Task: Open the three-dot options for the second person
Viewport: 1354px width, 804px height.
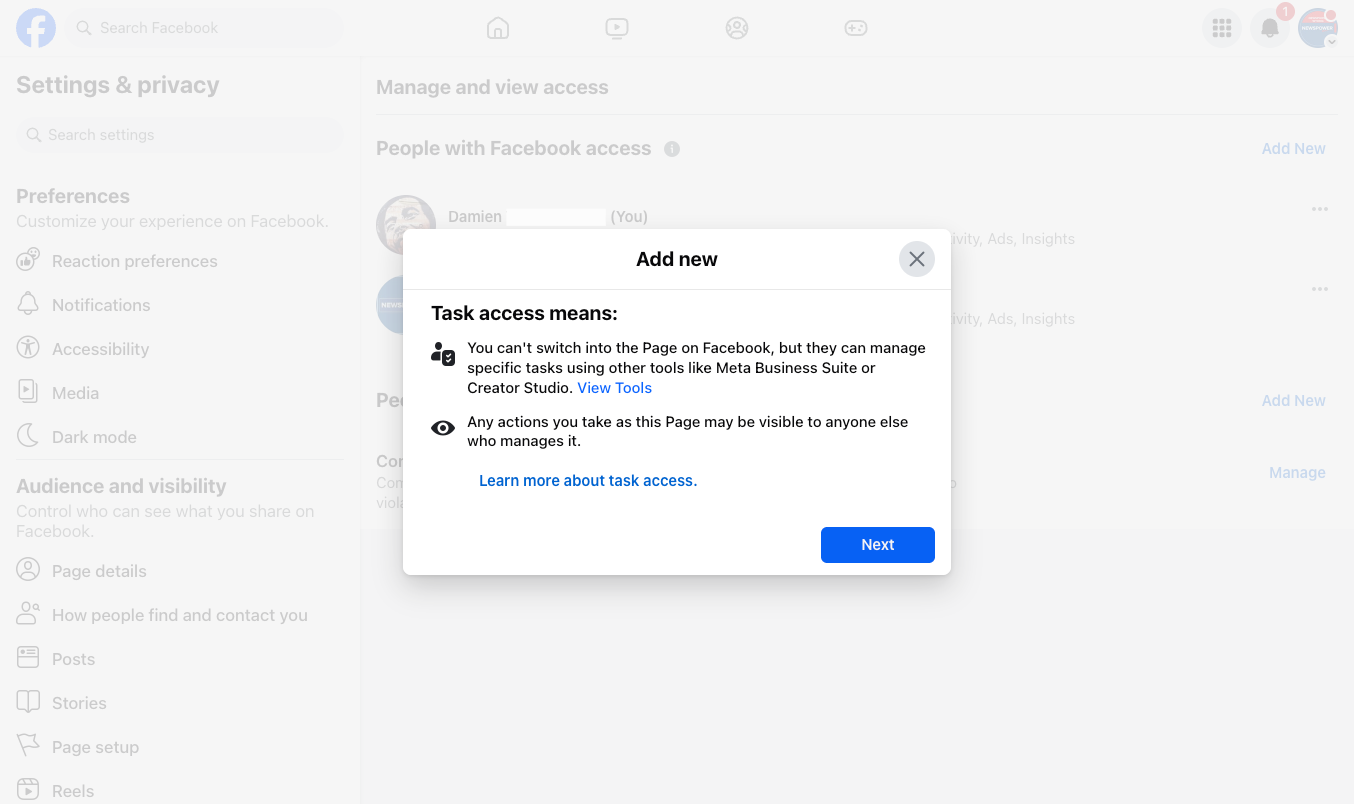Action: [1320, 289]
